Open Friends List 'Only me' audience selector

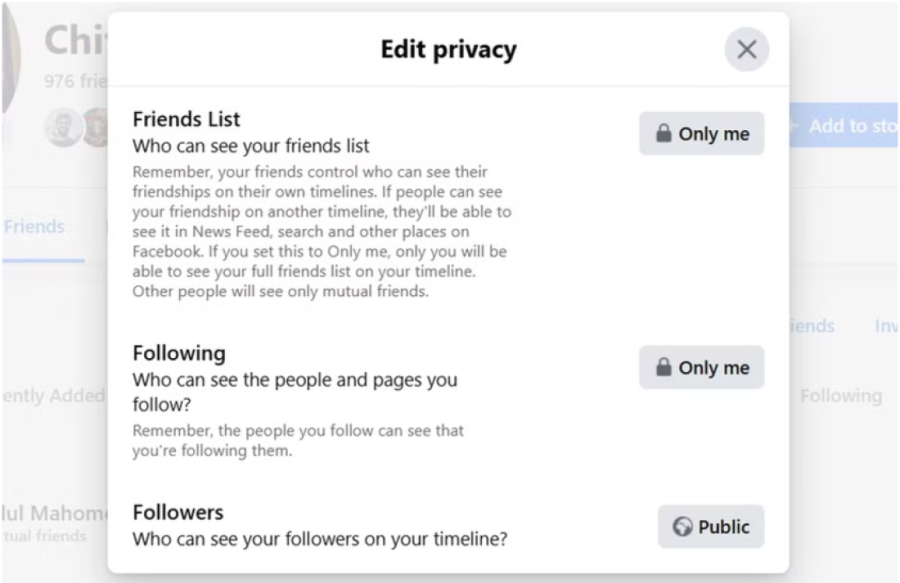[x=701, y=134]
